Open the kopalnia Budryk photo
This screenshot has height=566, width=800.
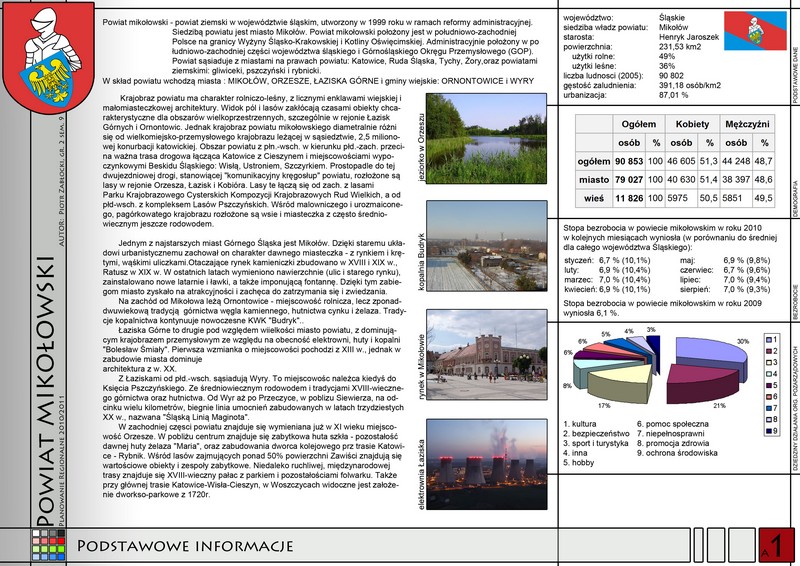486,246
